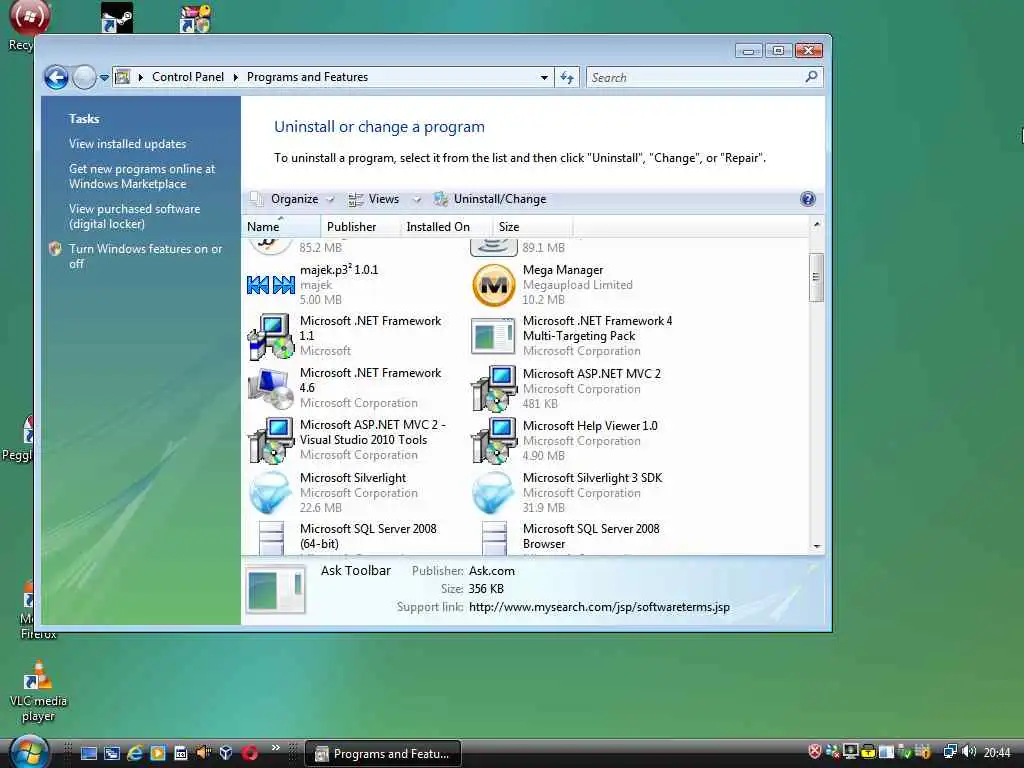This screenshot has height=768, width=1024.
Task: Click the mysearch.com support link
Action: pos(600,607)
